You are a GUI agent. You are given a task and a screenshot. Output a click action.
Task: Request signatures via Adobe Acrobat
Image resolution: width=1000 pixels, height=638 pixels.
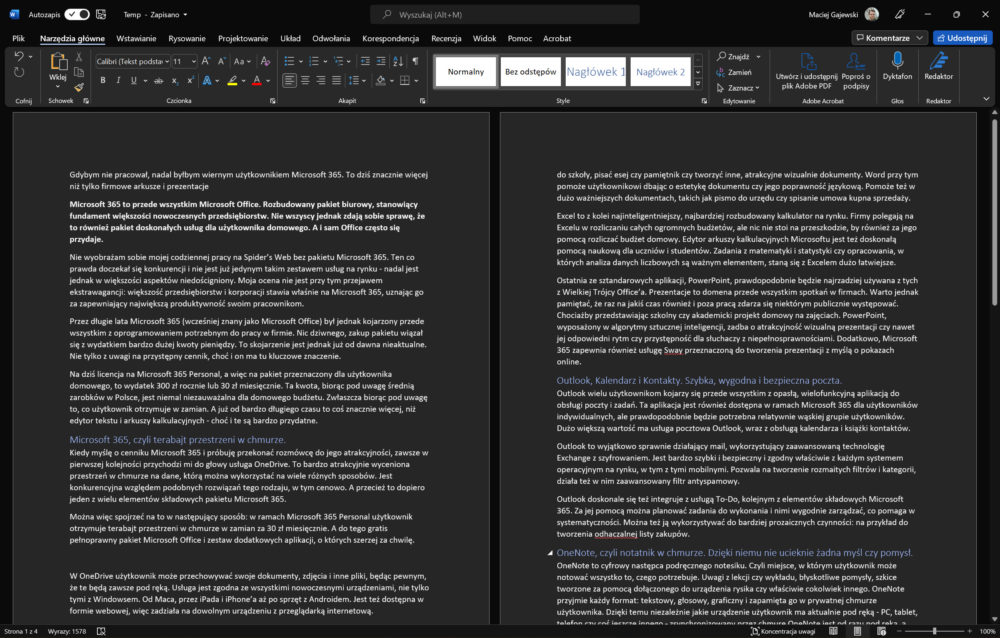point(856,70)
